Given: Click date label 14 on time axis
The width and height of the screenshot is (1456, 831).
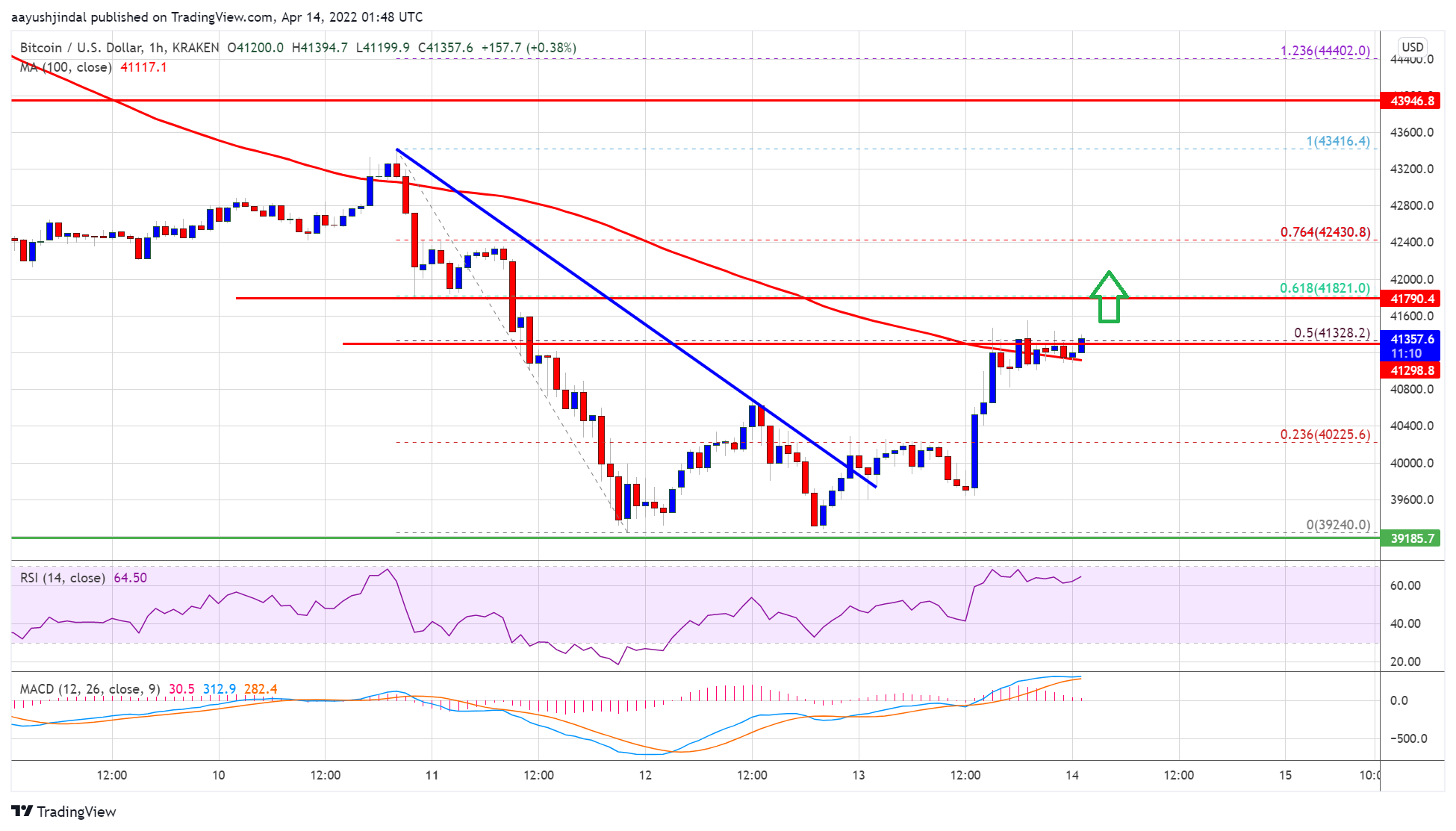Looking at the screenshot, I should point(1071,775).
